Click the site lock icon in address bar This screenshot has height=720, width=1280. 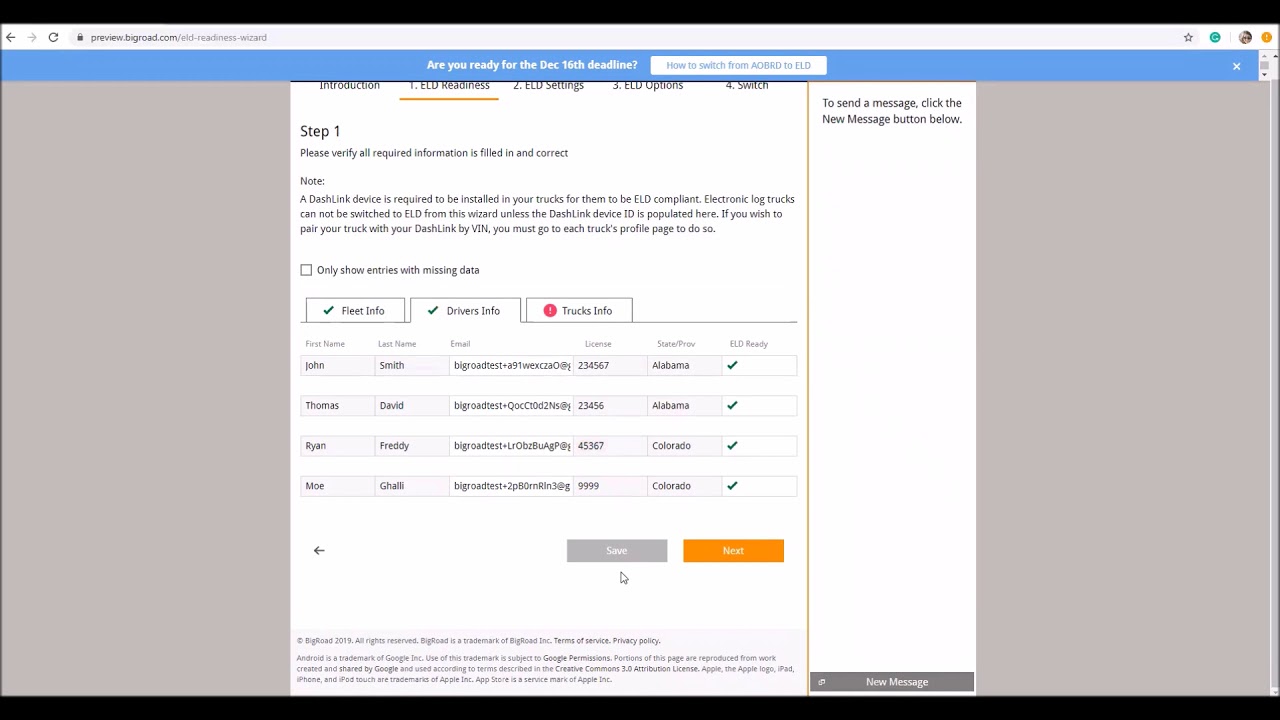tap(80, 37)
